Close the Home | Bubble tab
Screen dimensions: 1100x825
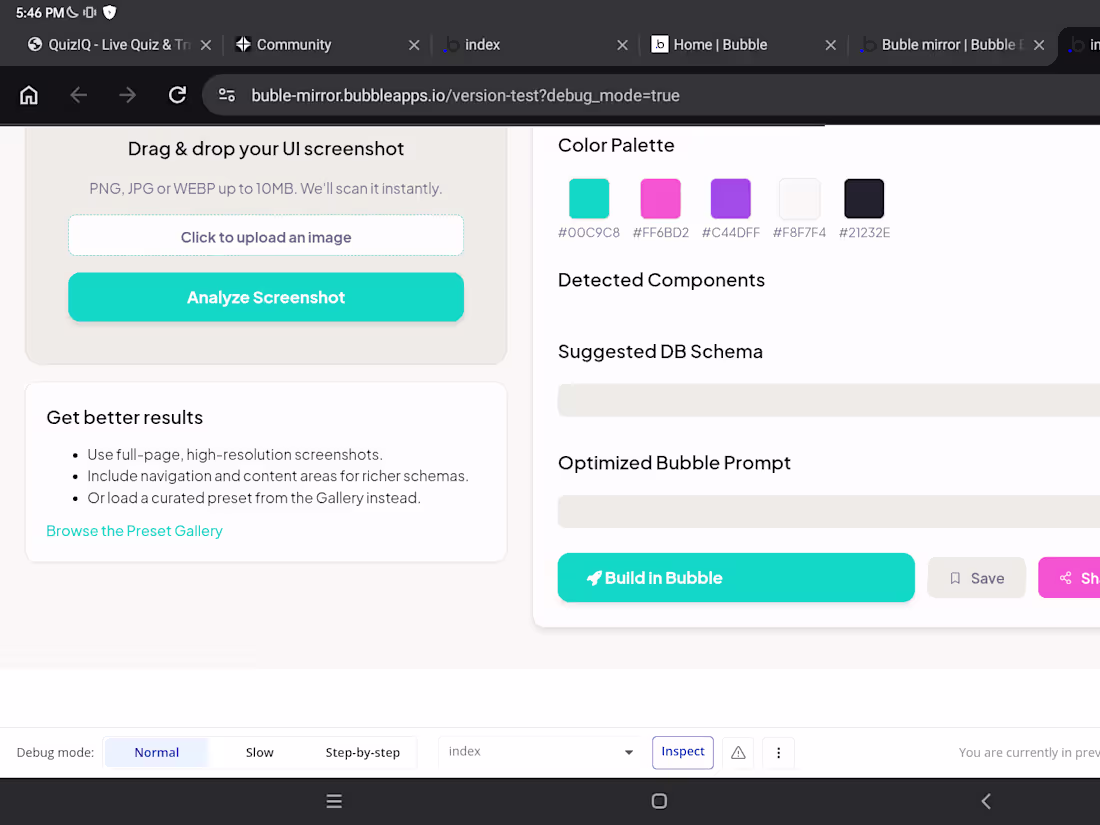[x=831, y=45]
